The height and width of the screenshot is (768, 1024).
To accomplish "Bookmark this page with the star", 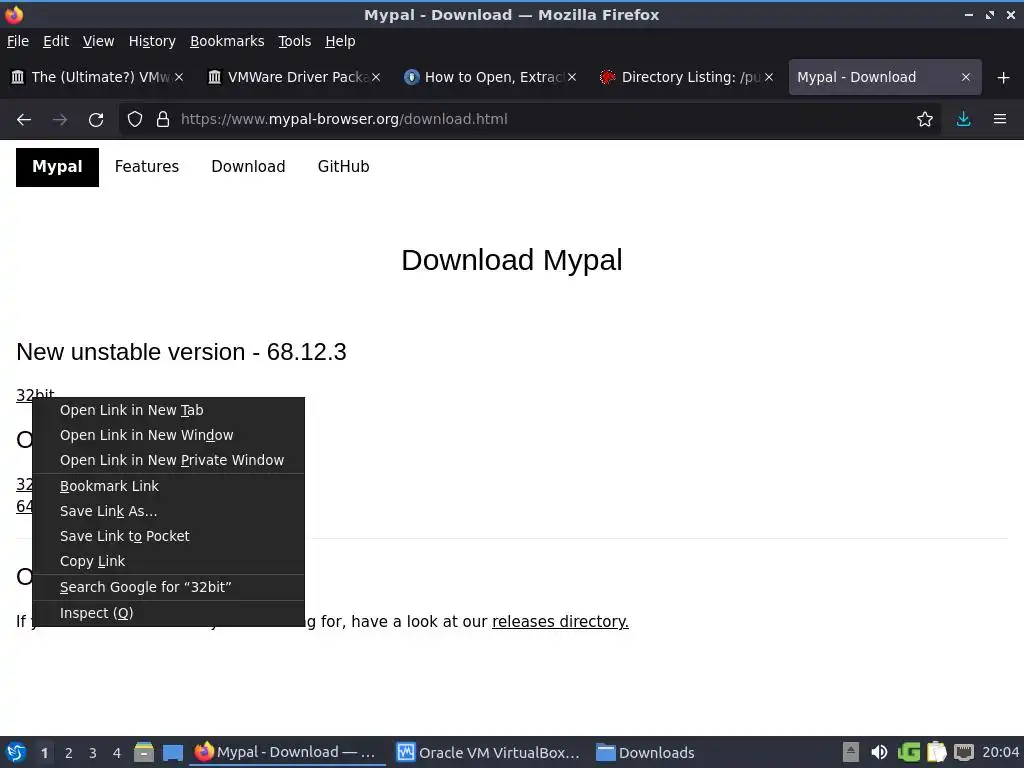I will coord(925,120).
